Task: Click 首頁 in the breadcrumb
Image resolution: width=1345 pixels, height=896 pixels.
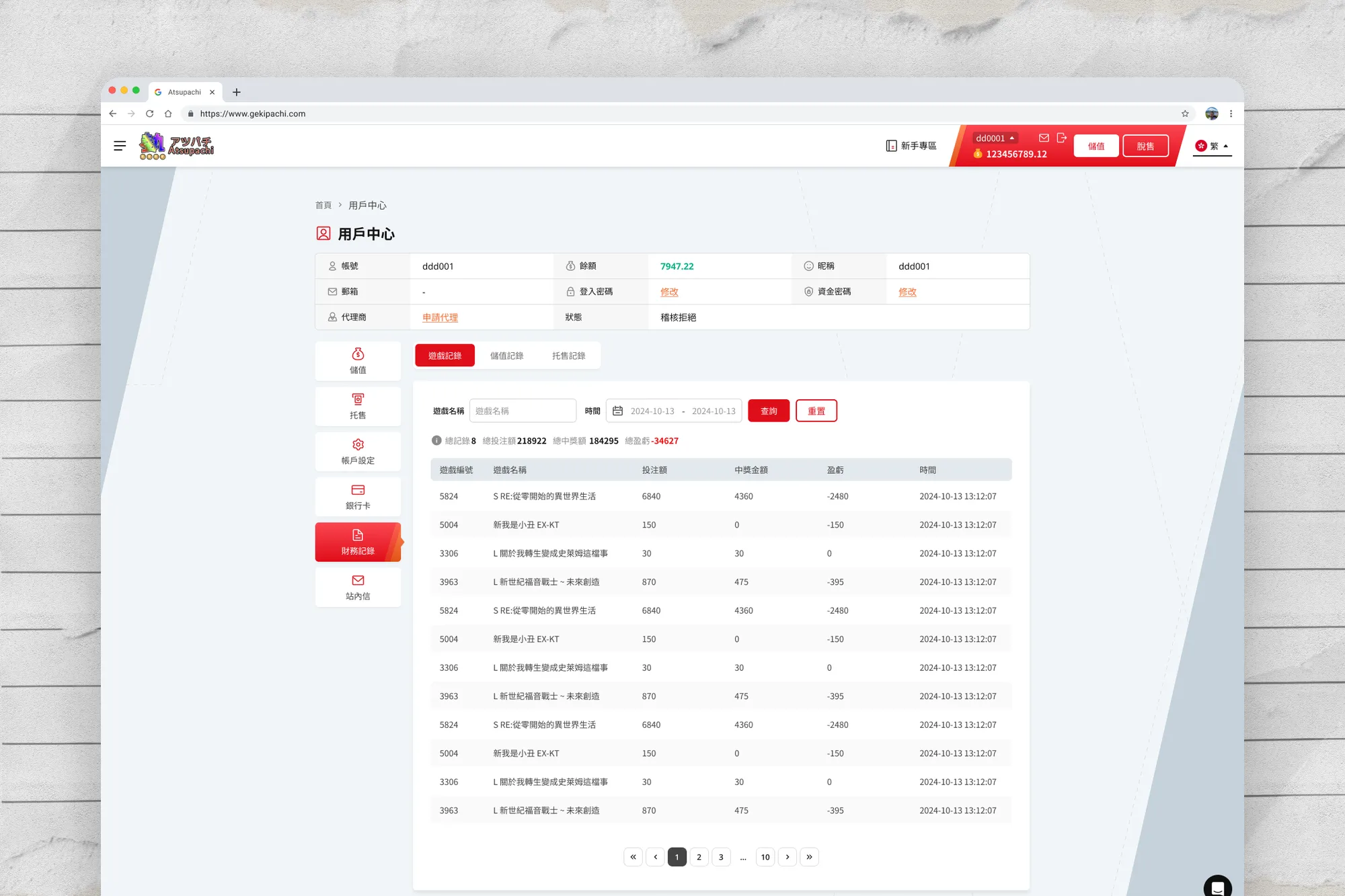Action: 323,205
